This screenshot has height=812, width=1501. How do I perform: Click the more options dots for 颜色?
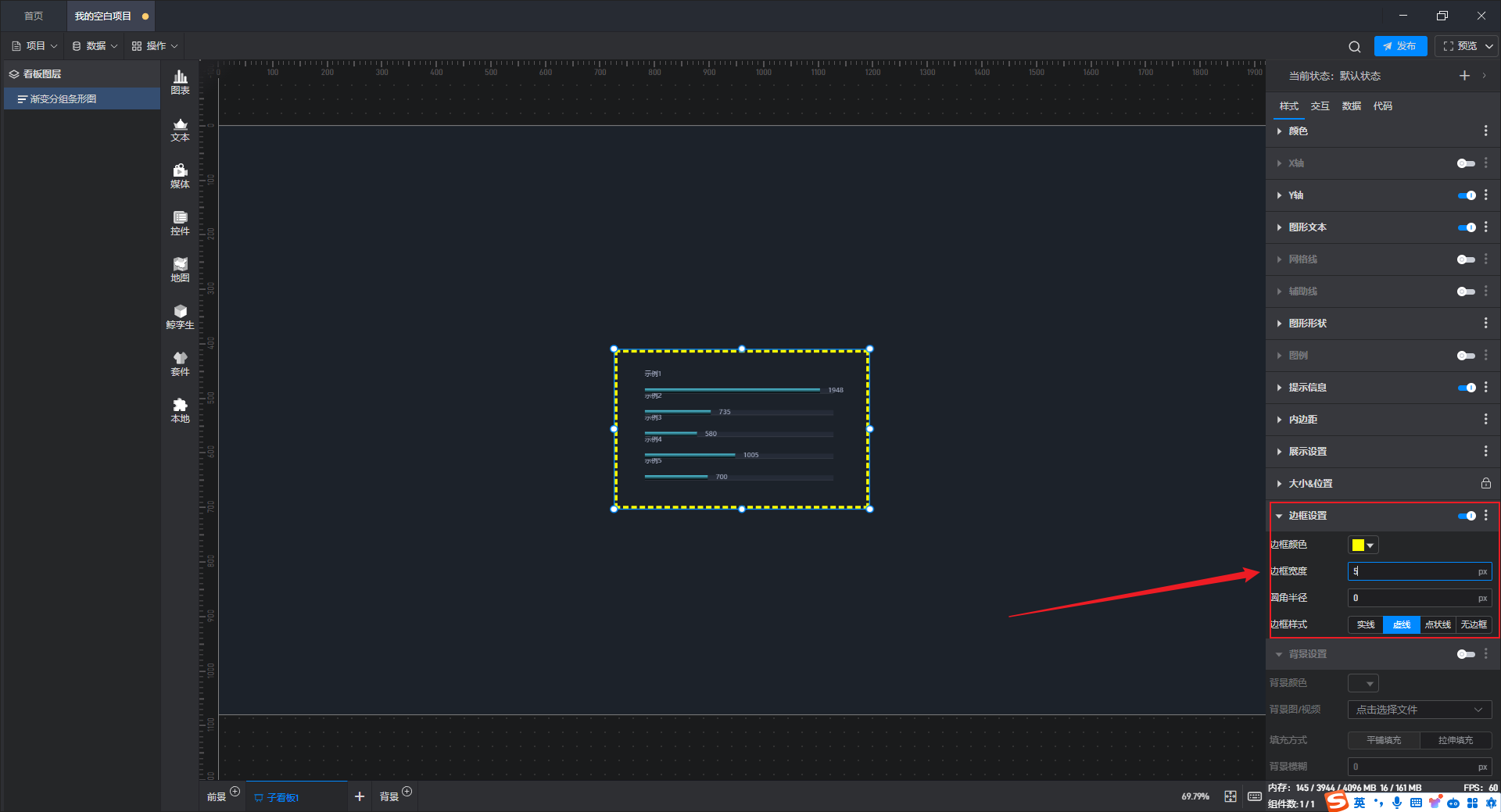(1485, 131)
